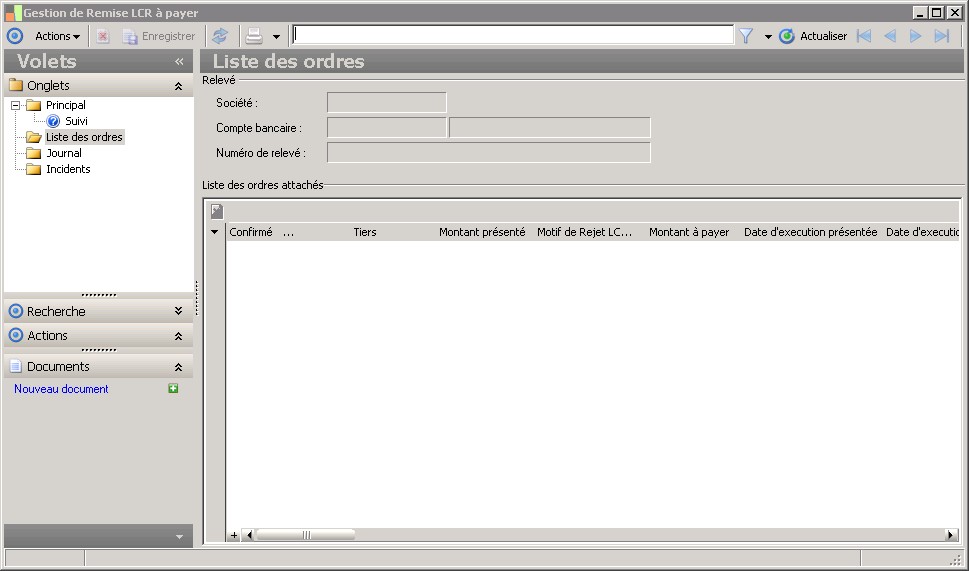Go to first record navigation icon
Screen dimensions: 969x571
coord(864,36)
